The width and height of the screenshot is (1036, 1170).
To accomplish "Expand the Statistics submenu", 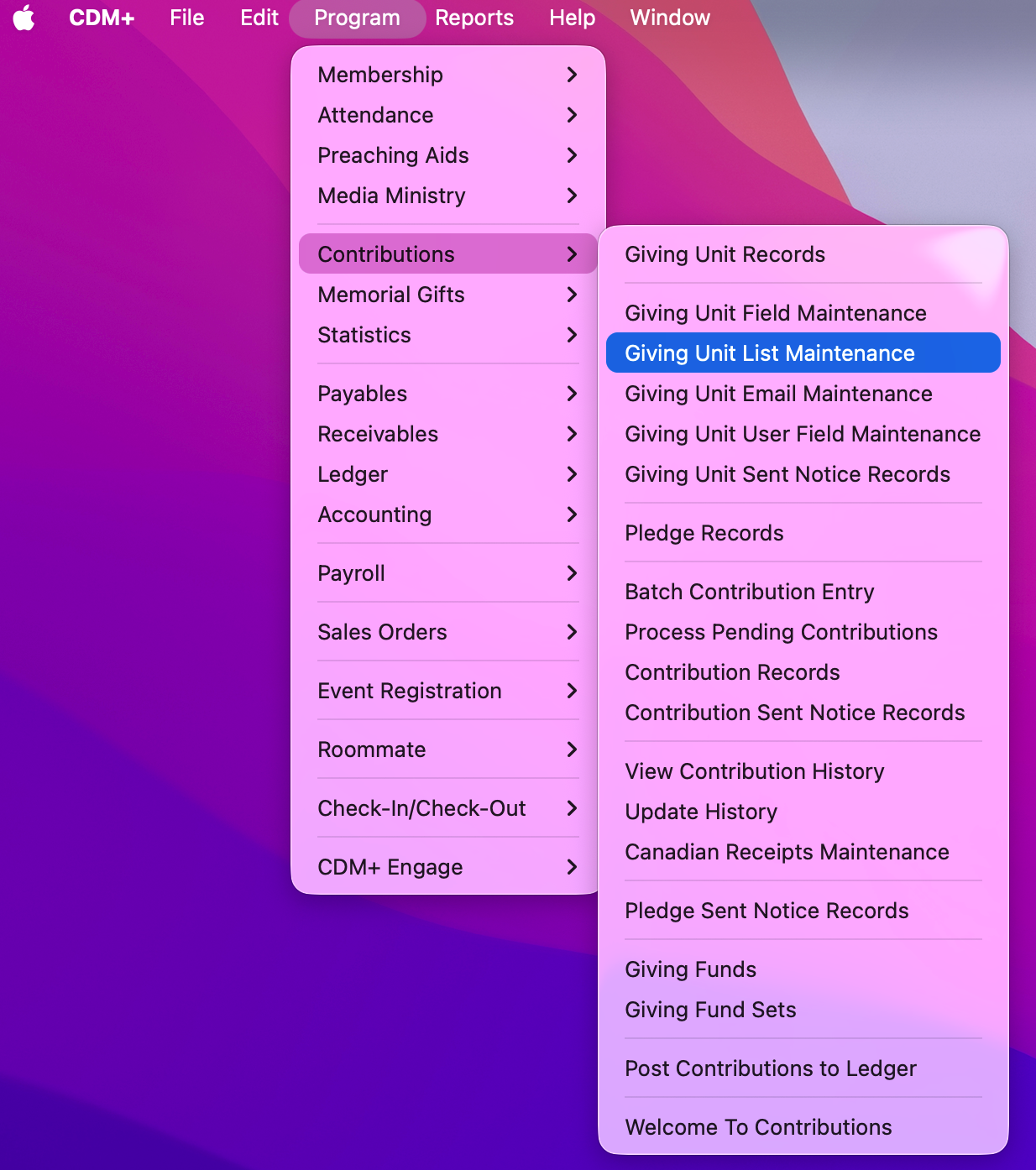I will (x=448, y=335).
